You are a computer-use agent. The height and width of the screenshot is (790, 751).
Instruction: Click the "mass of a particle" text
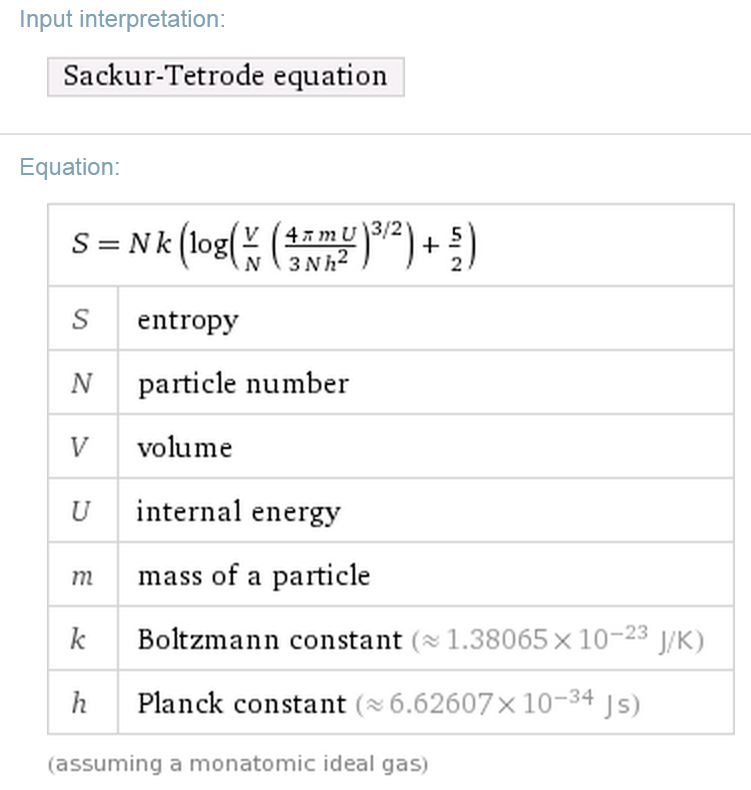(253, 576)
